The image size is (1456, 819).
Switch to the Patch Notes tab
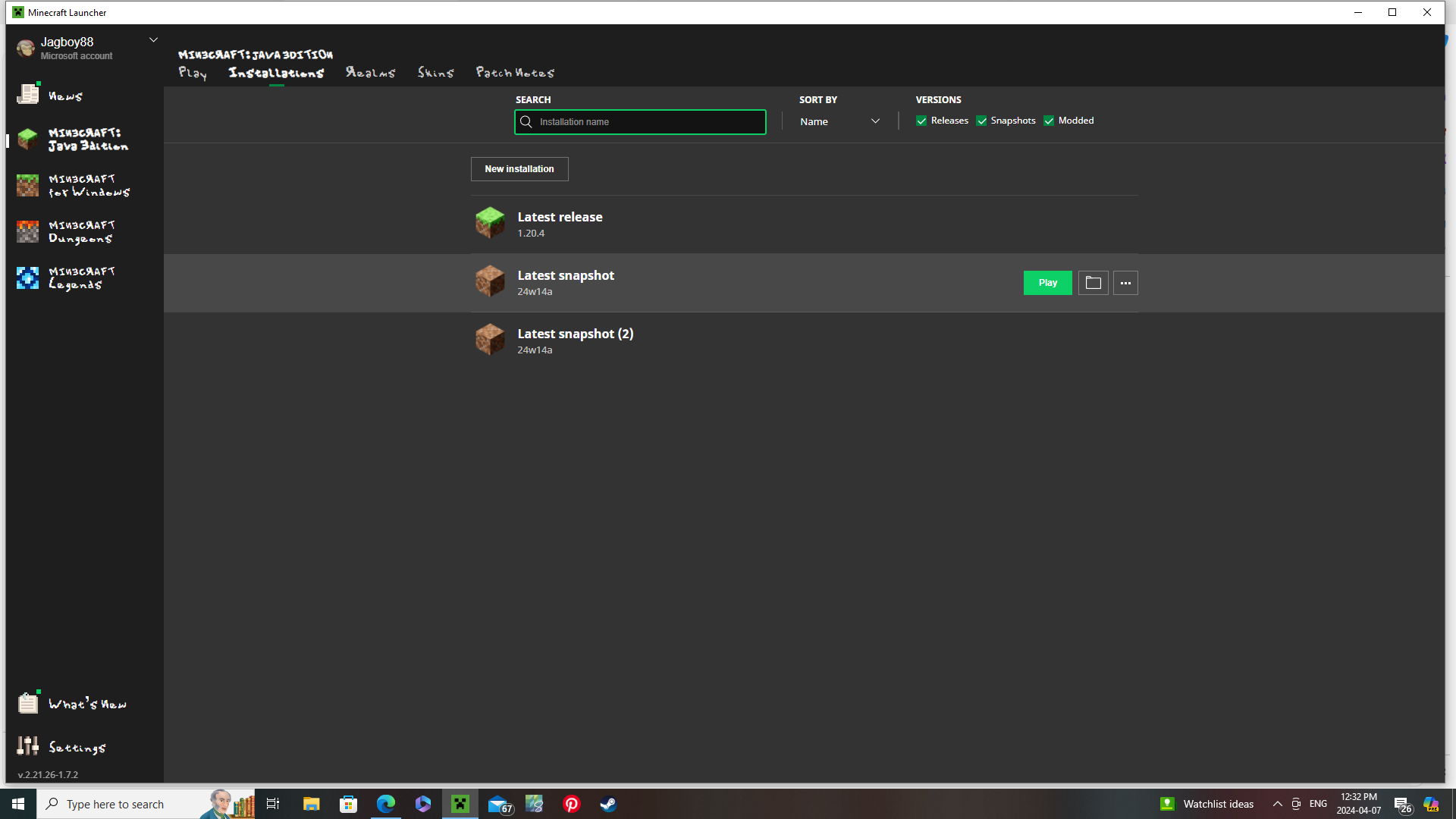(515, 73)
